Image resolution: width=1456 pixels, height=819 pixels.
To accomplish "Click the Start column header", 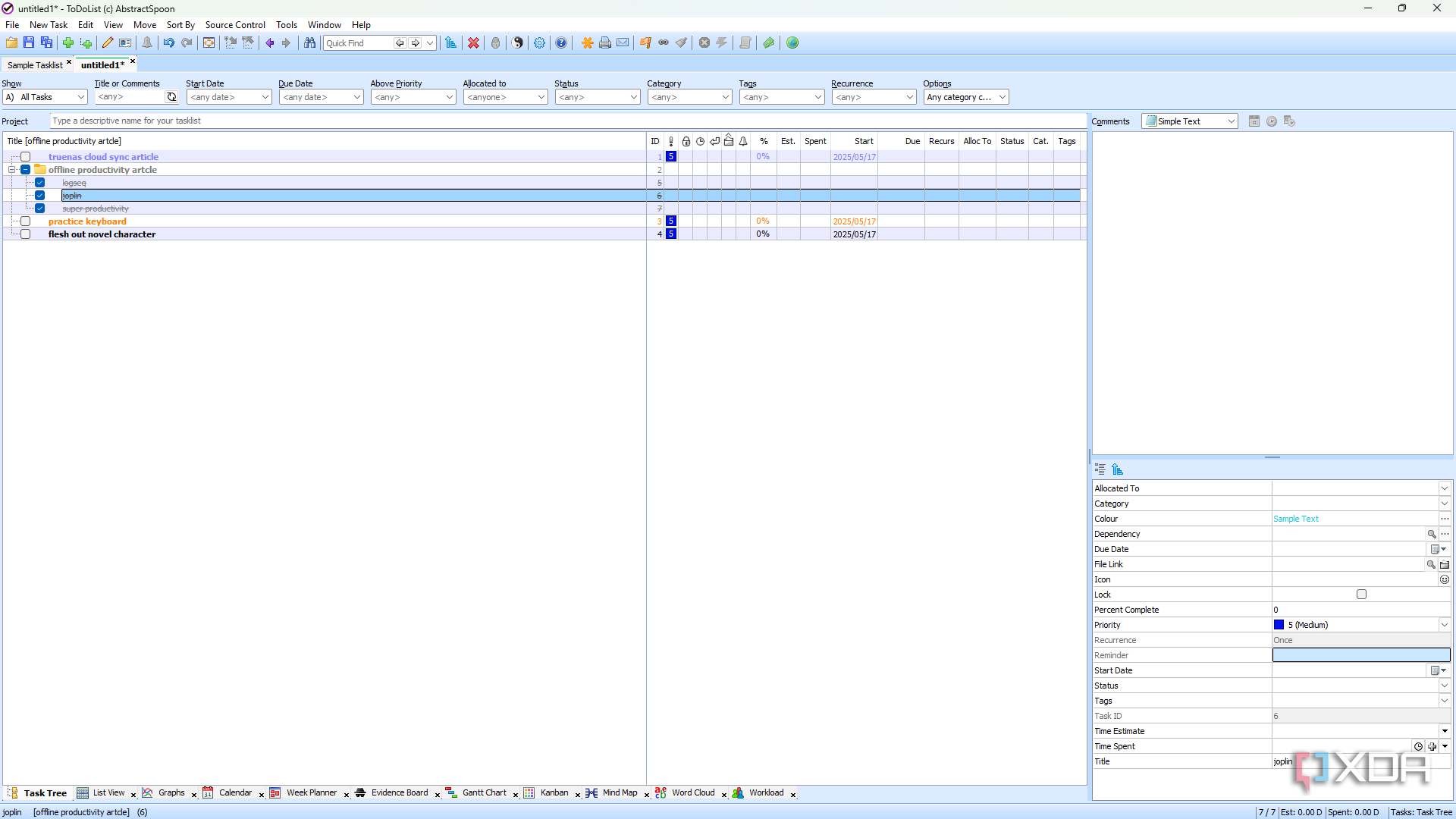I will coord(855,141).
